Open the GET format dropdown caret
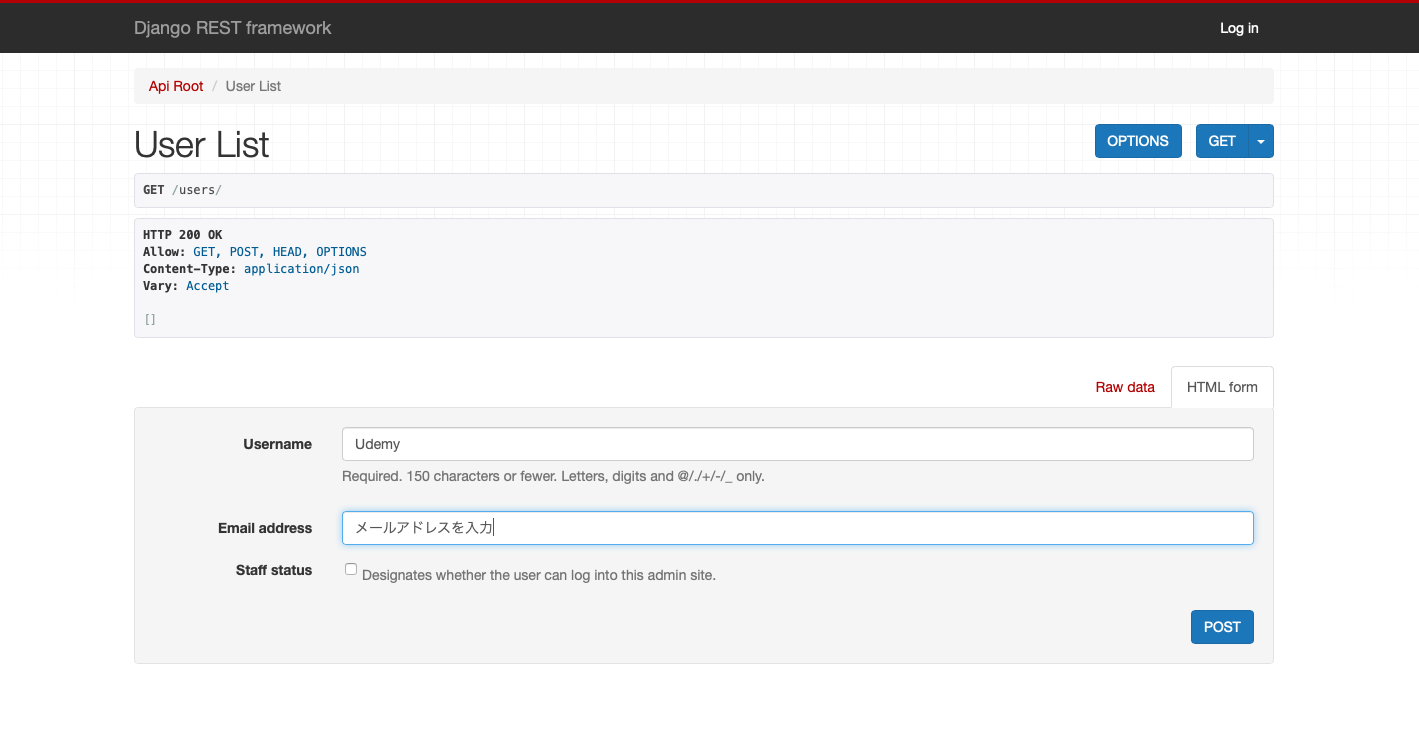The height and width of the screenshot is (737, 1419). (x=1261, y=140)
